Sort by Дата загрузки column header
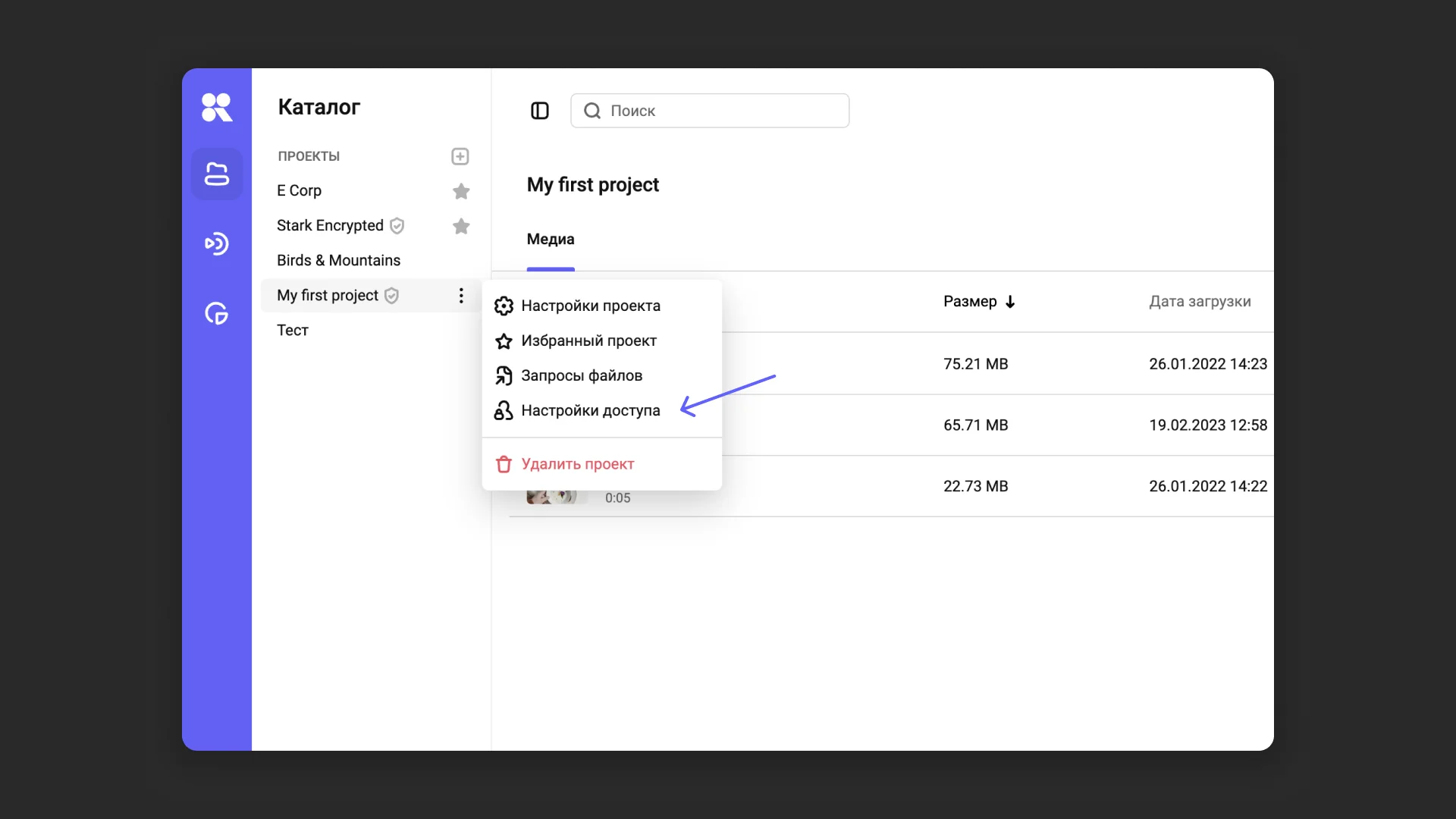The height and width of the screenshot is (819, 1456). [x=1200, y=301]
